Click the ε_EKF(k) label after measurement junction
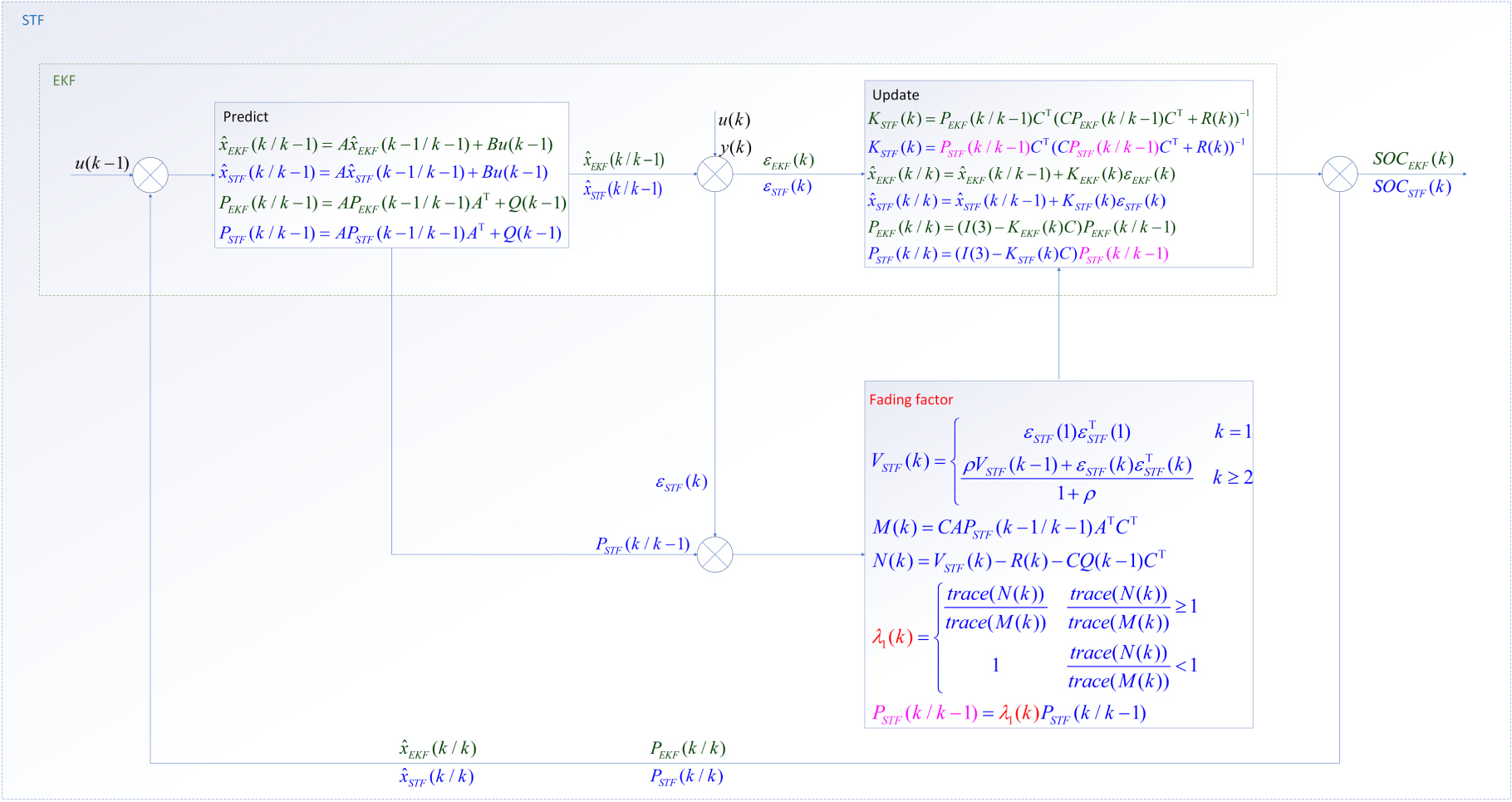This screenshot has height=802, width=1512. (788, 160)
